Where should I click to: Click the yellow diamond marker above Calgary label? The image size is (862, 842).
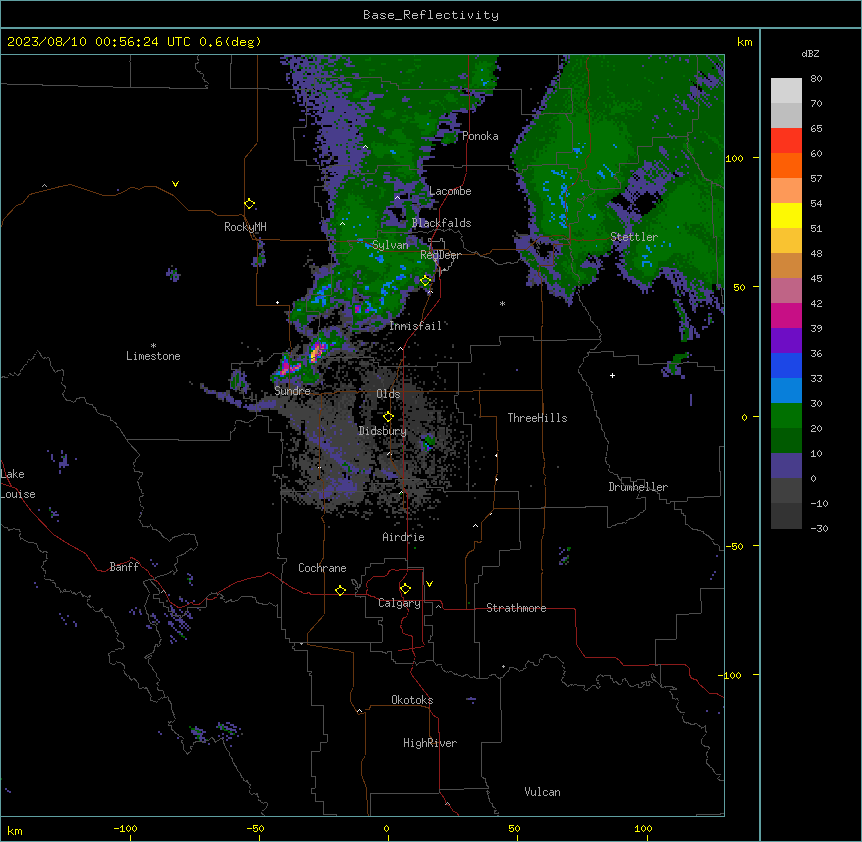(x=405, y=589)
